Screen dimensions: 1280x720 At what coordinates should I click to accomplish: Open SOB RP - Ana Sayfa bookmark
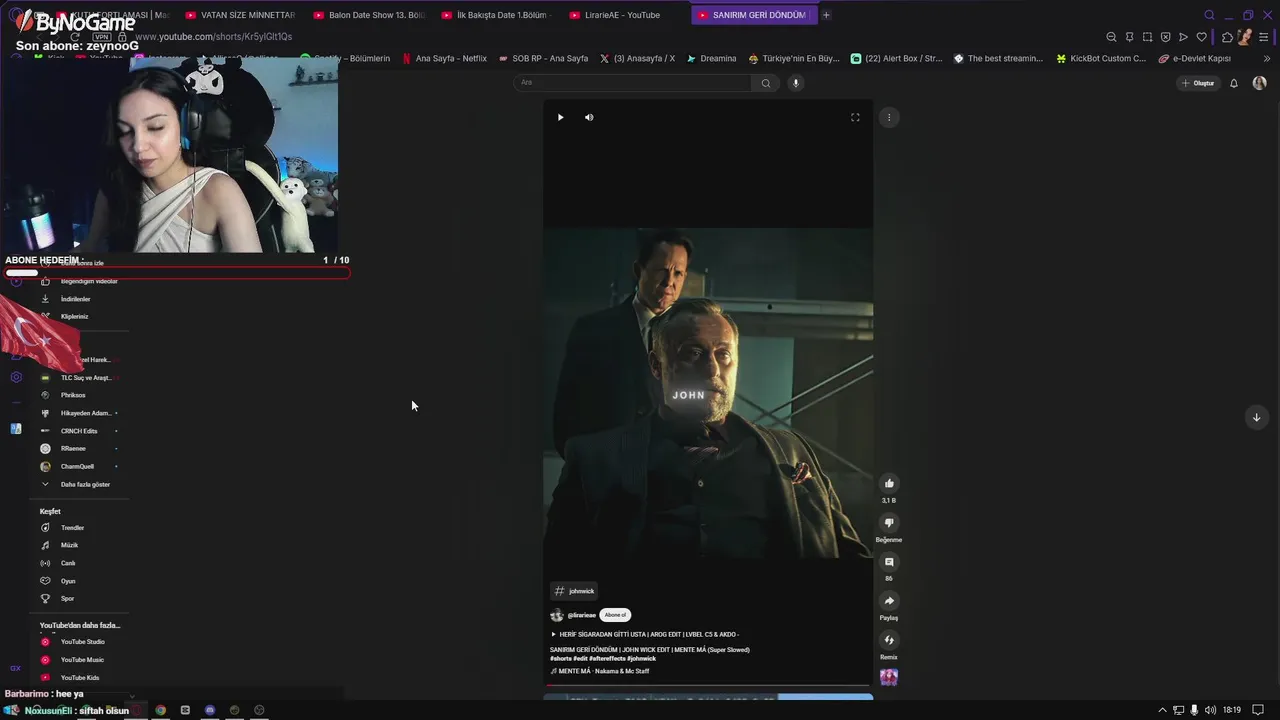click(543, 58)
